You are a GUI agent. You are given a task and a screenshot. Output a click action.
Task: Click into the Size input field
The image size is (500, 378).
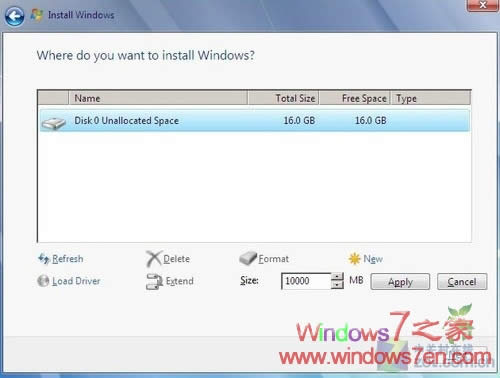(x=306, y=281)
